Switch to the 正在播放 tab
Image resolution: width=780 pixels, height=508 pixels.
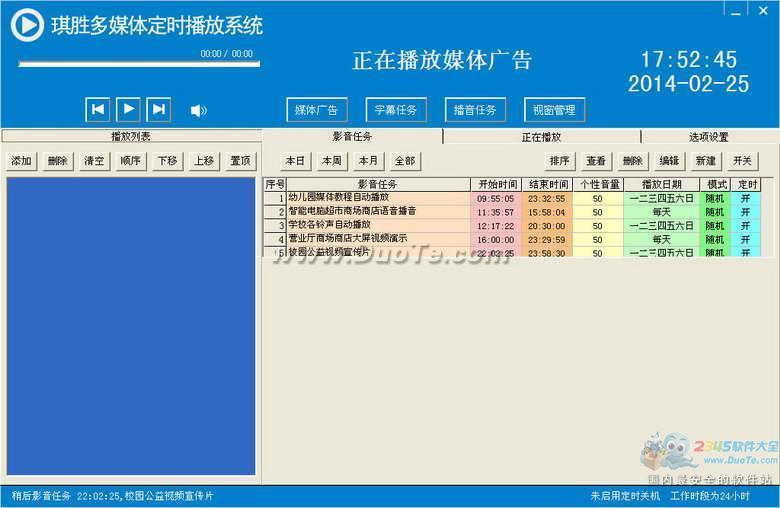[x=541, y=137]
